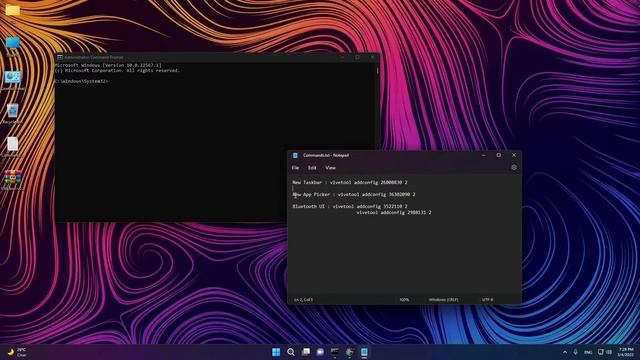This screenshot has width=640, height=360.
Task: Open Notepad settings gear icon
Action: (514, 167)
